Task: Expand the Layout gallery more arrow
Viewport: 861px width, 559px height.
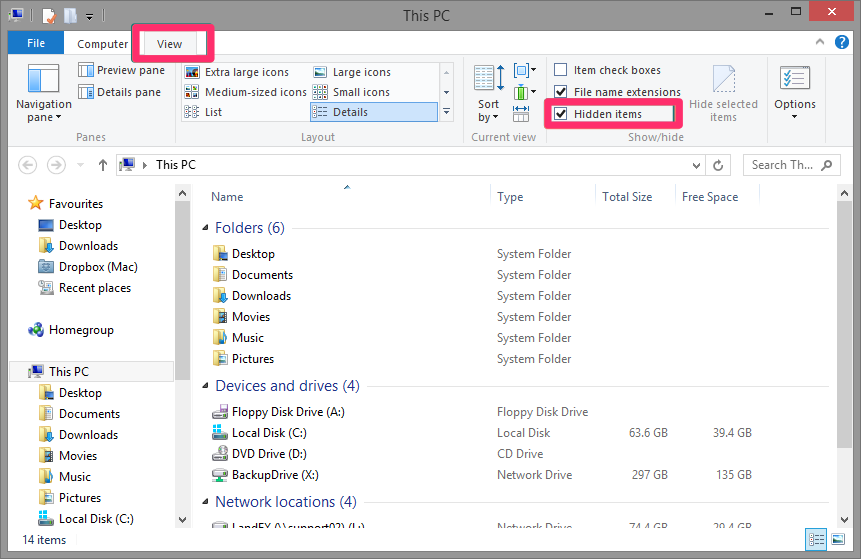Action: 446,112
